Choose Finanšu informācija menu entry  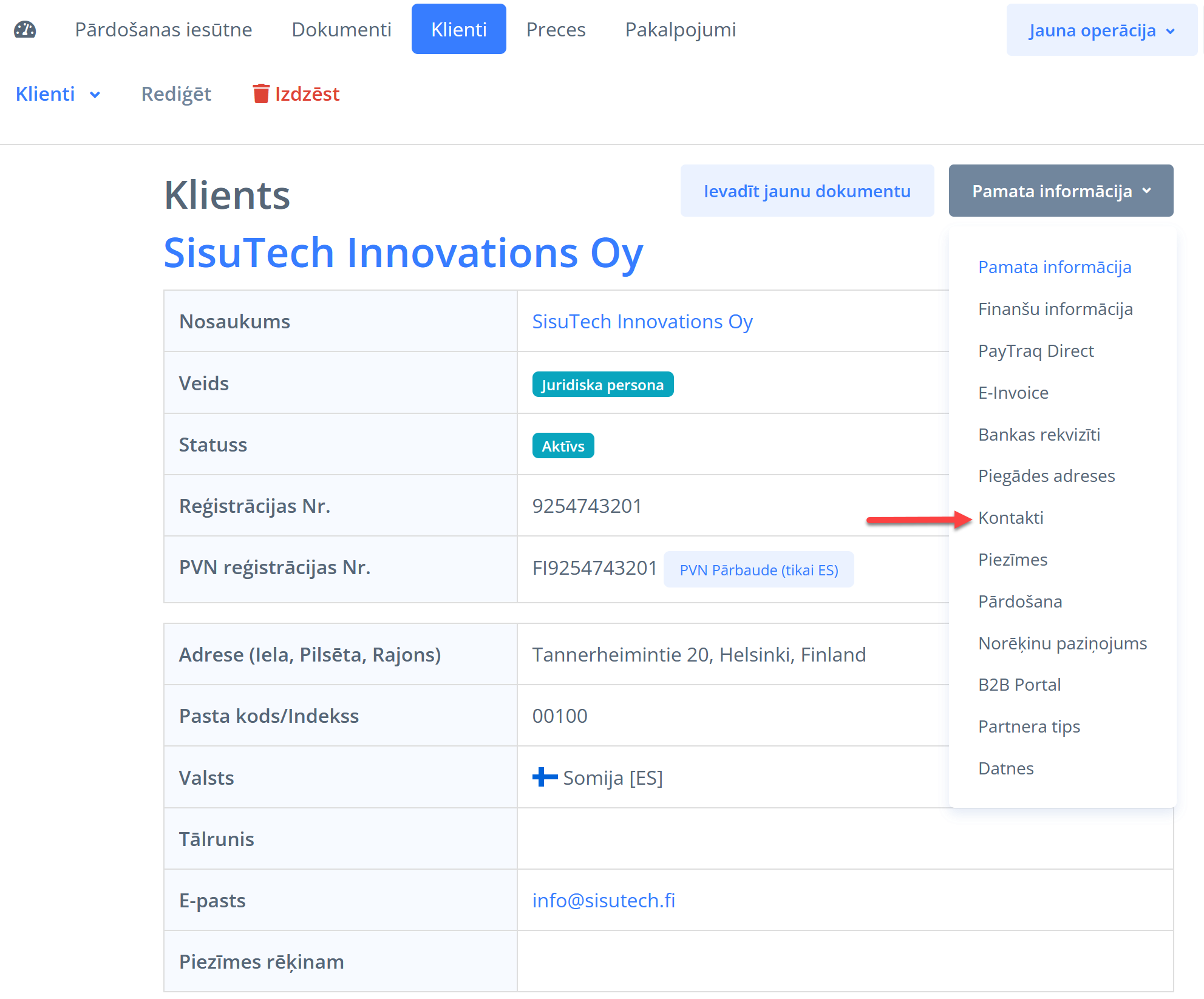(x=1055, y=309)
